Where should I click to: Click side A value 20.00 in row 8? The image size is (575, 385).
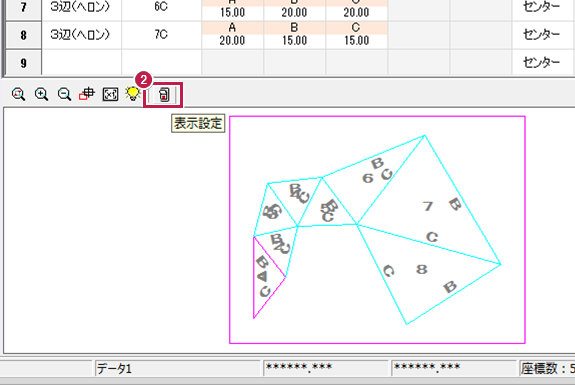(232, 41)
